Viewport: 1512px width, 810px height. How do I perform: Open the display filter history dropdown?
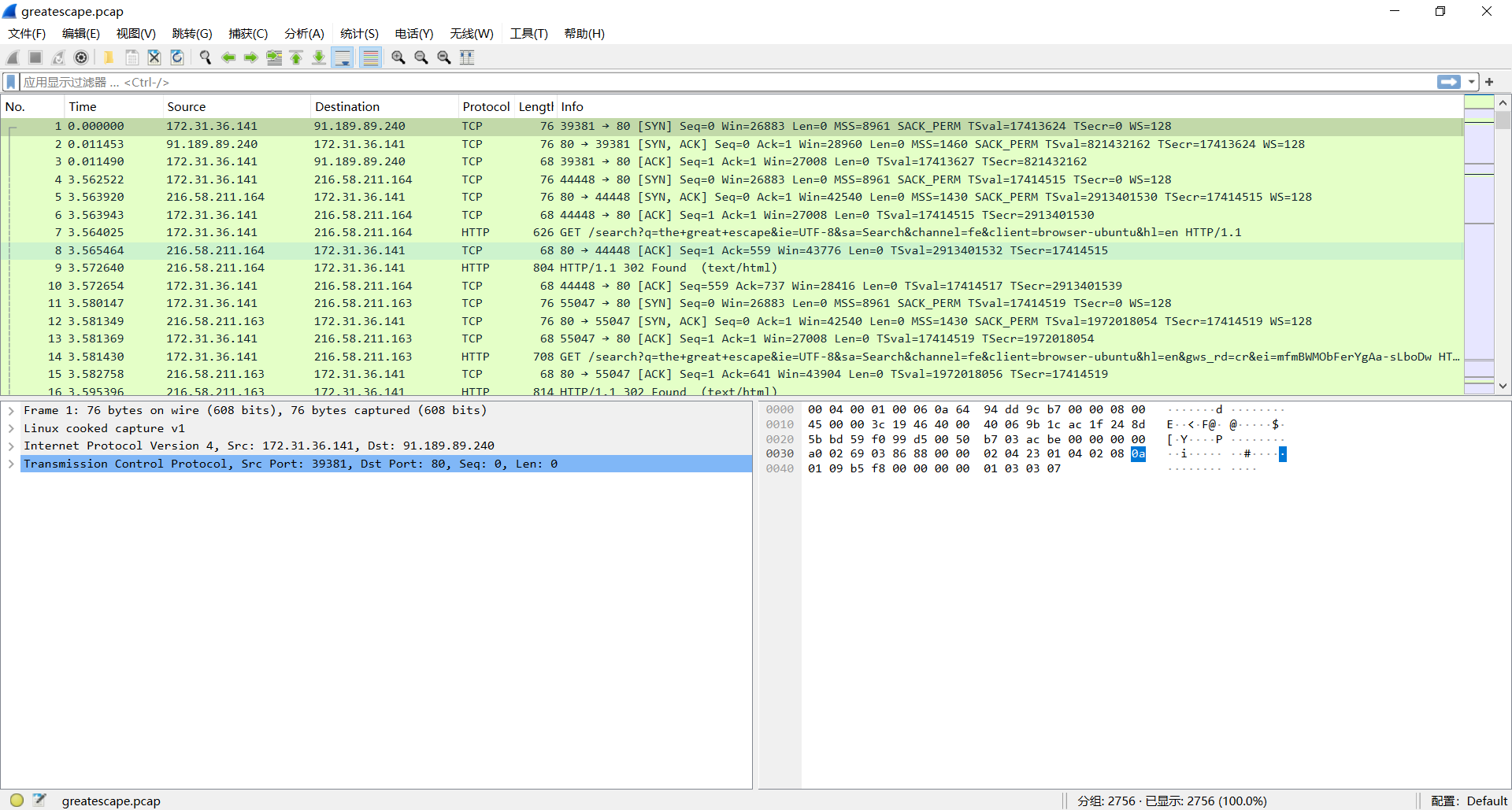1471,82
